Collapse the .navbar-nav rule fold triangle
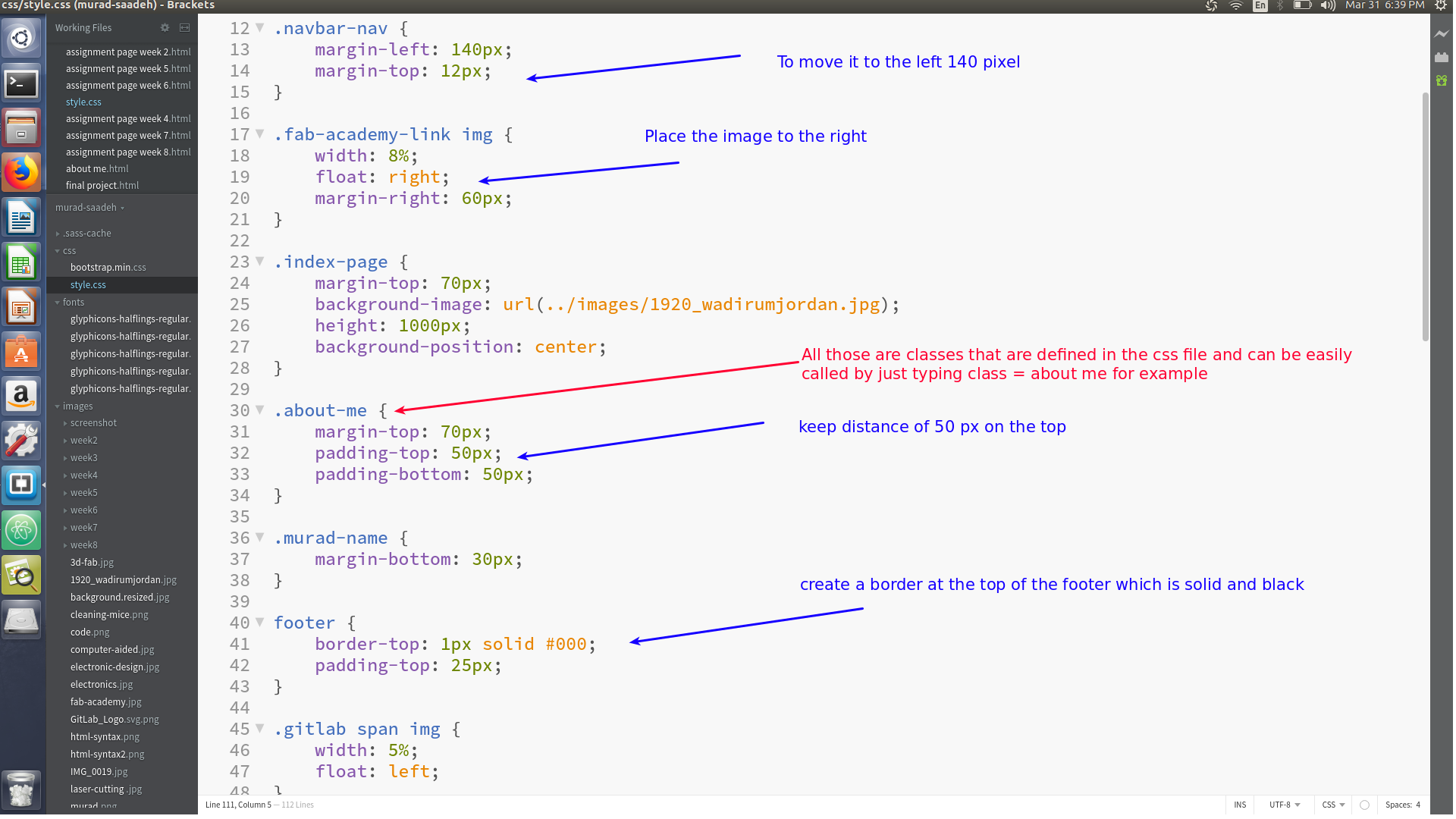1456x819 pixels. point(260,28)
